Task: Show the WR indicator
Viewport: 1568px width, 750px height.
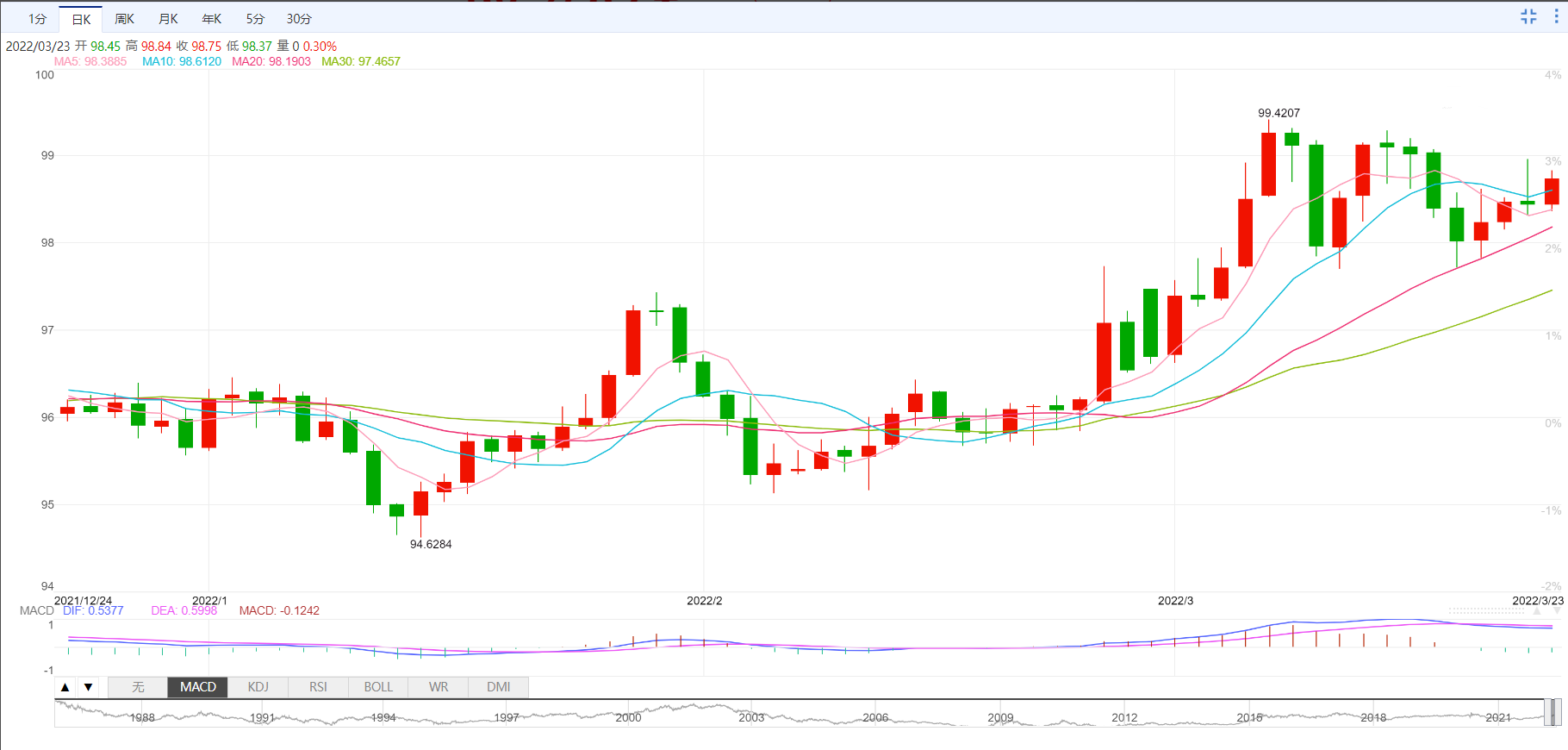Action: 439,687
